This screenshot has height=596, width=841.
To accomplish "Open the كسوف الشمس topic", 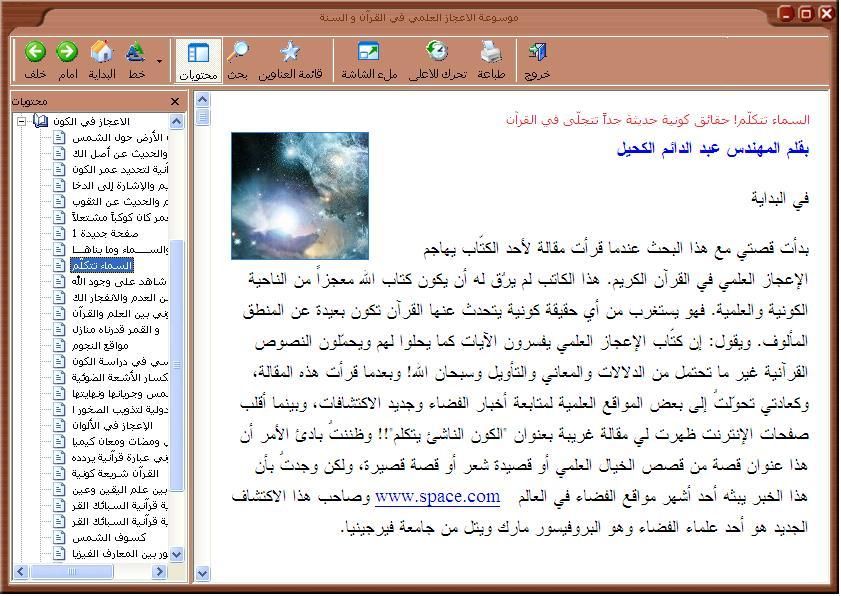I will [x=109, y=538].
